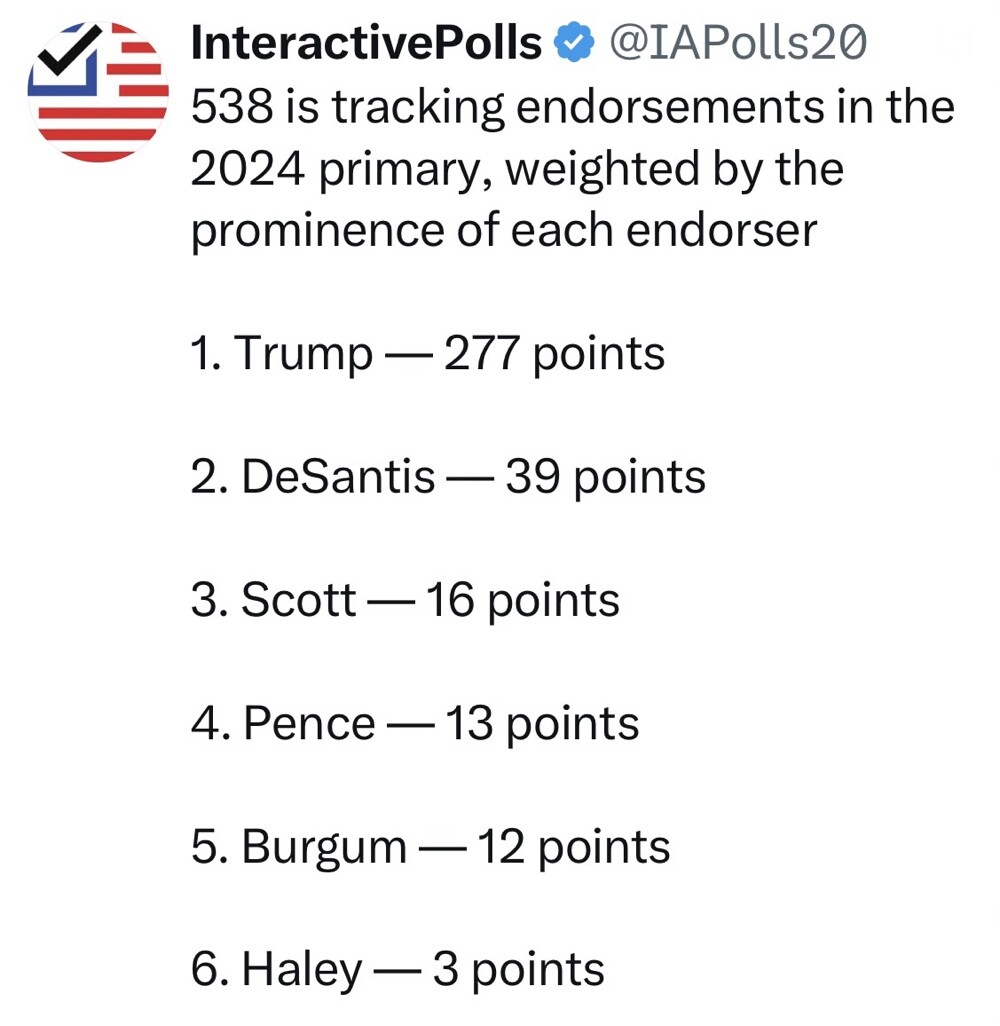Select the DeSantis — 39 points entry
The height and width of the screenshot is (1026, 1000).
[448, 477]
